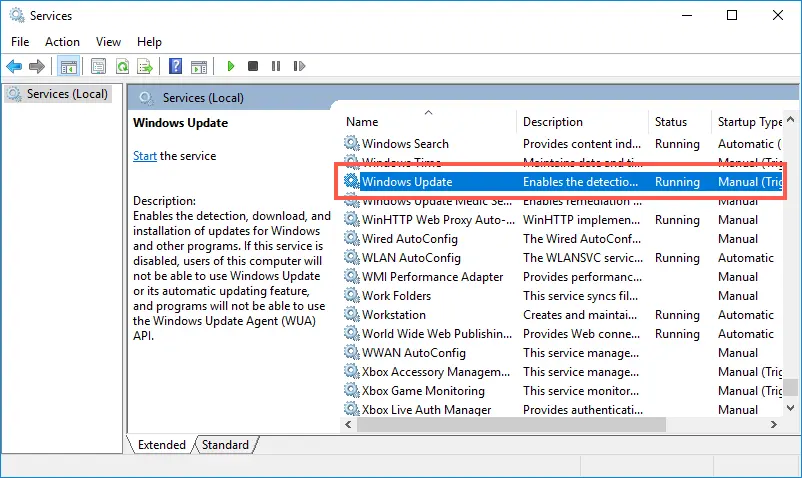Click the Xbox Game Monitoring gear icon
Viewport: 802px width, 478px height.
tap(351, 390)
